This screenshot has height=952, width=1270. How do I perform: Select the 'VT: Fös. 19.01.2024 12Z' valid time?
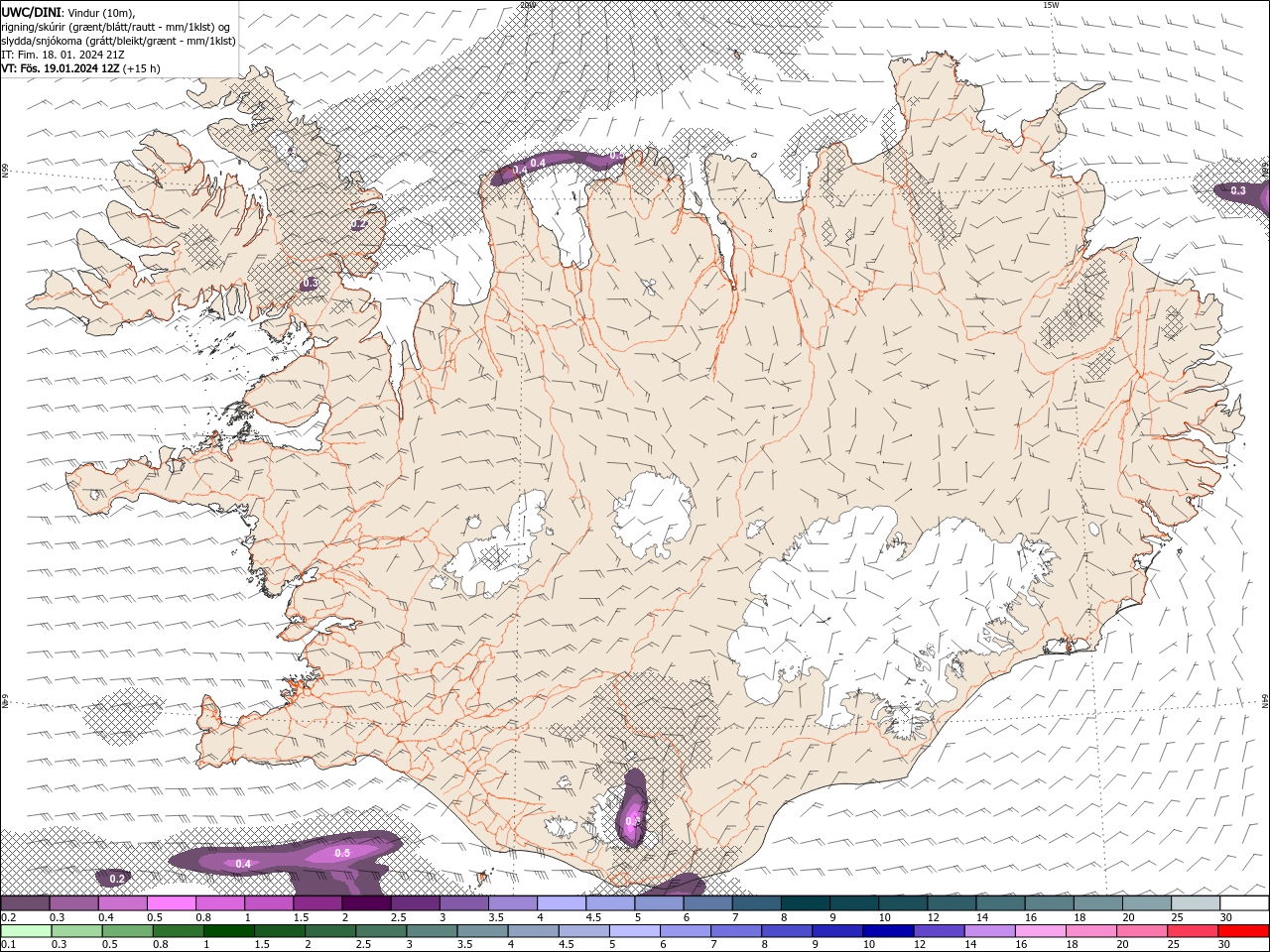tap(62, 68)
